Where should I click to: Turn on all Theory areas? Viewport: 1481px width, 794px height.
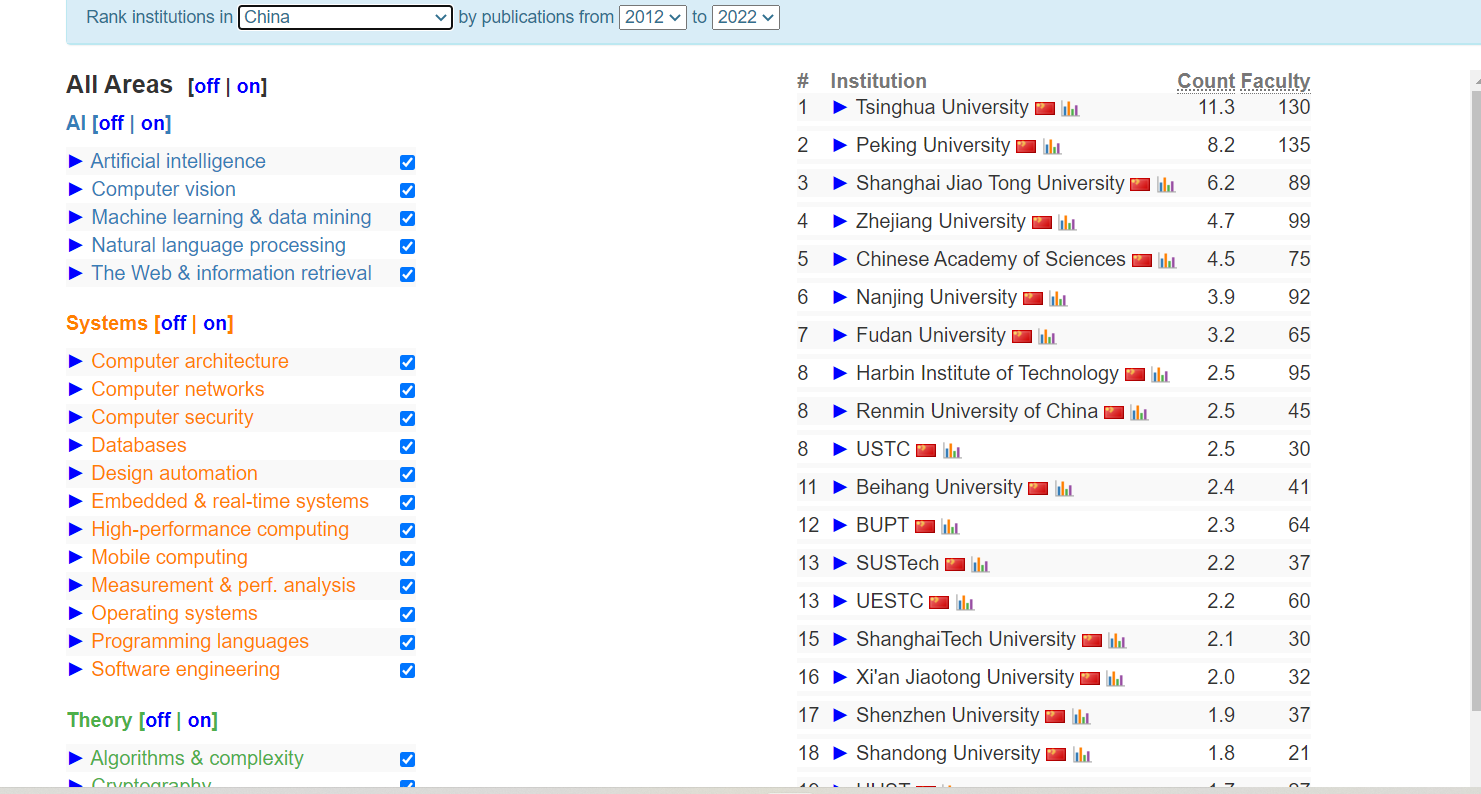point(200,720)
